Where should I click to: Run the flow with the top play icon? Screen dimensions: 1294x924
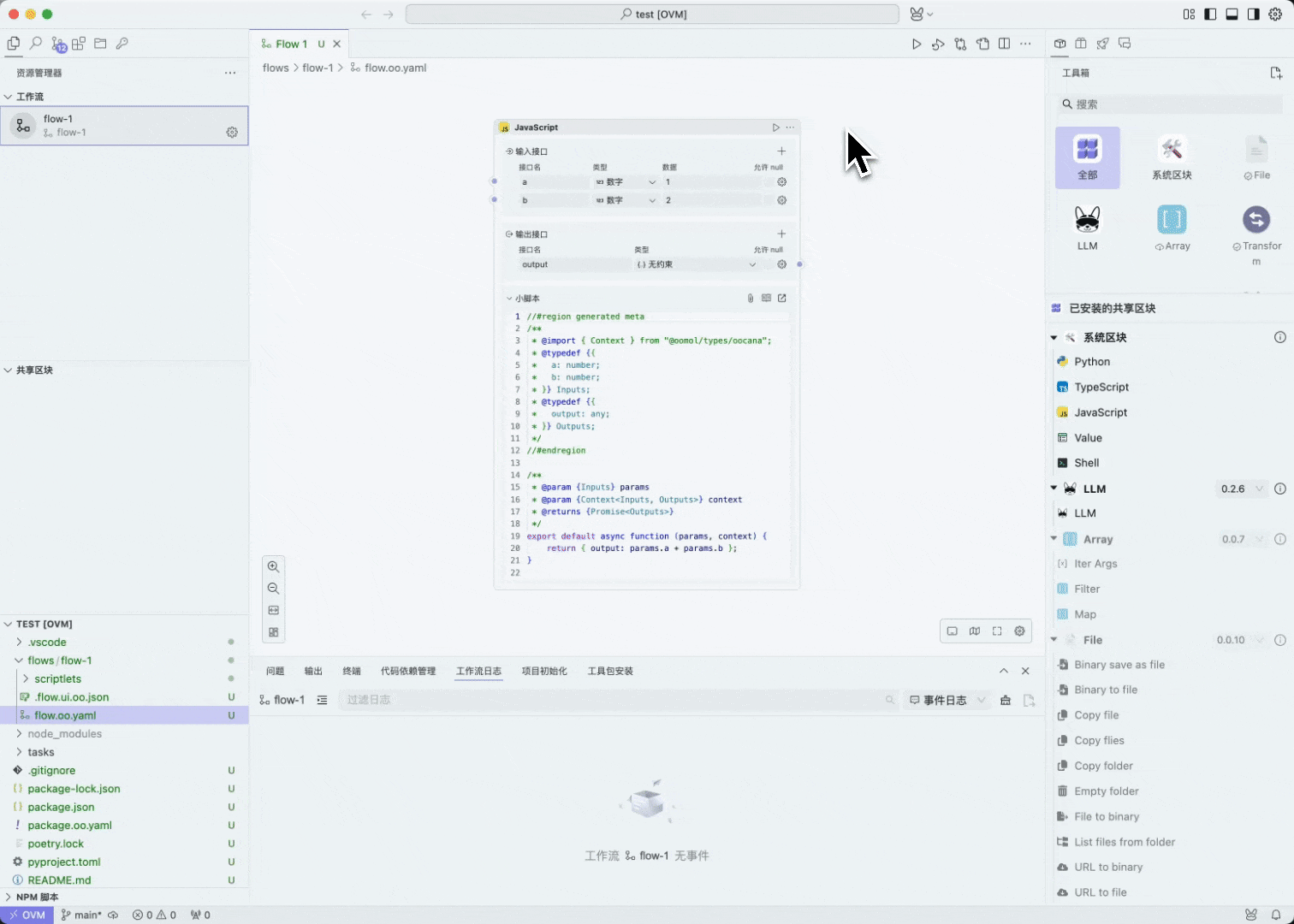(x=916, y=44)
